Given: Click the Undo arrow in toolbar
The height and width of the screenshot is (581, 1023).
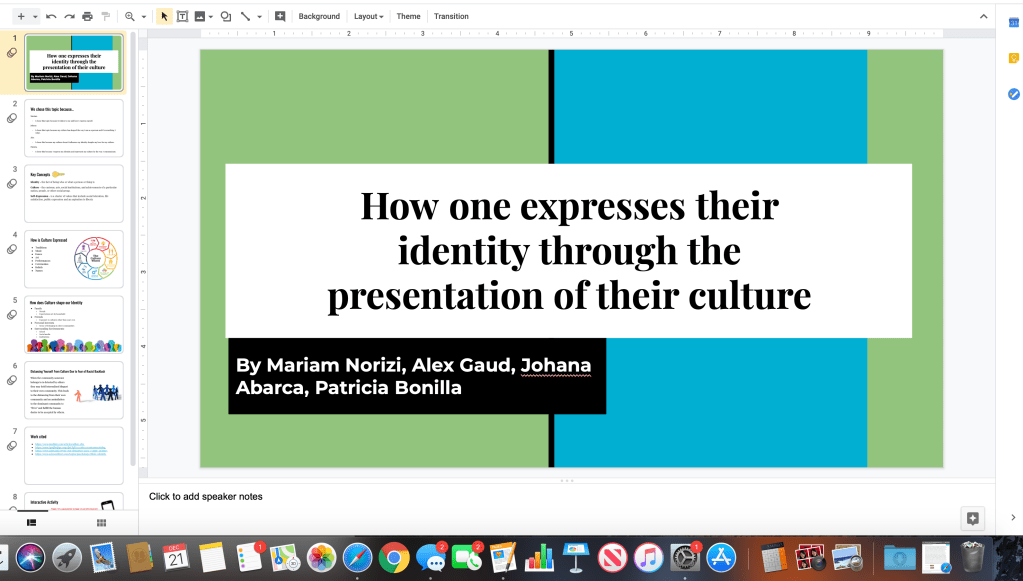Looking at the screenshot, I should click(x=51, y=17).
